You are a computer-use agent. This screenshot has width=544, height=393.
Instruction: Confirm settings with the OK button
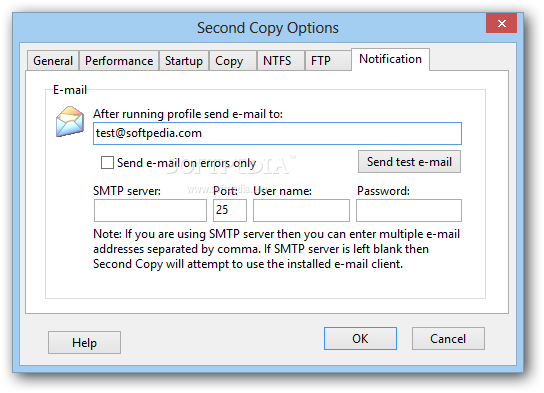pyautogui.click(x=360, y=339)
